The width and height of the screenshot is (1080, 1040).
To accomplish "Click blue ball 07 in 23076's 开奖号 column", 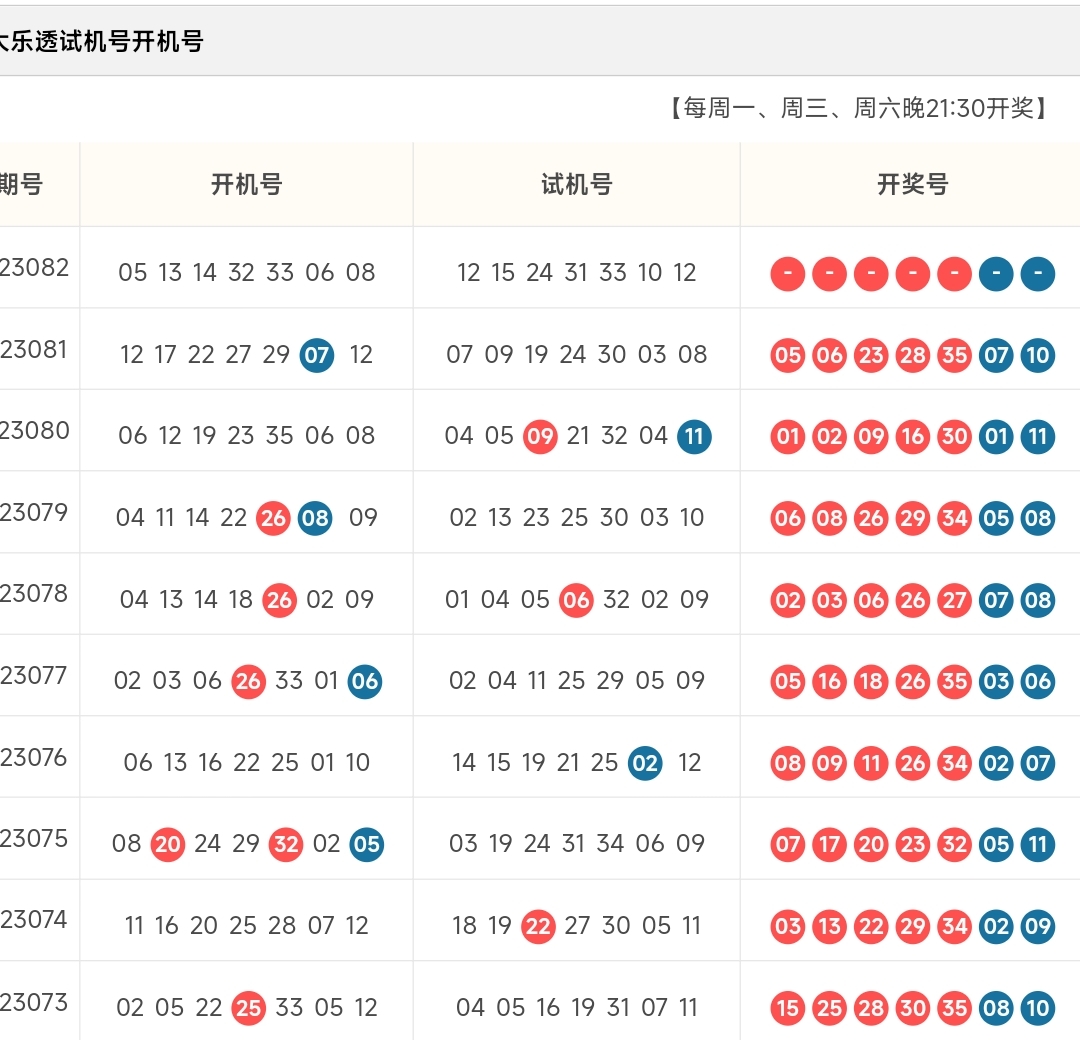I will (1038, 763).
